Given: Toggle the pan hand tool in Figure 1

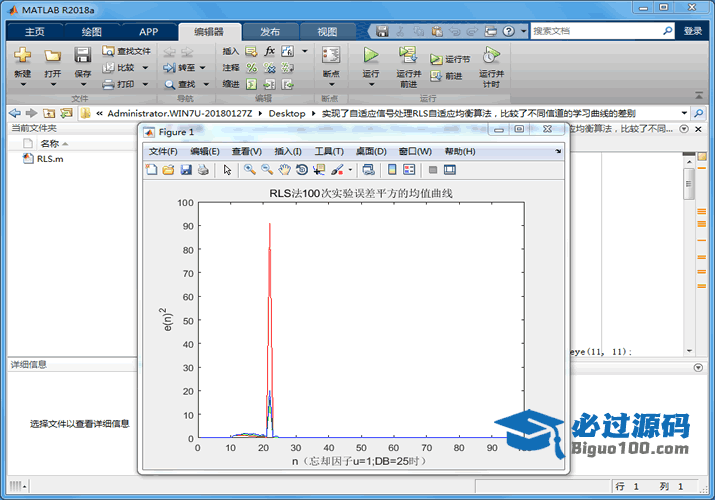Looking at the screenshot, I should tap(284, 170).
